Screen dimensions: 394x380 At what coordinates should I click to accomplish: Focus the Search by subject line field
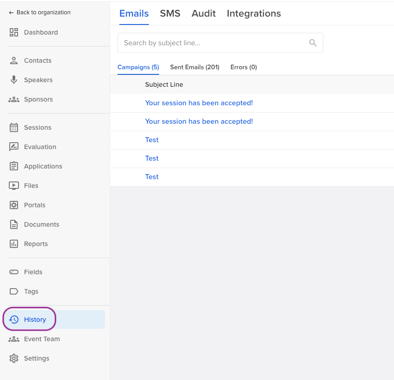(220, 43)
